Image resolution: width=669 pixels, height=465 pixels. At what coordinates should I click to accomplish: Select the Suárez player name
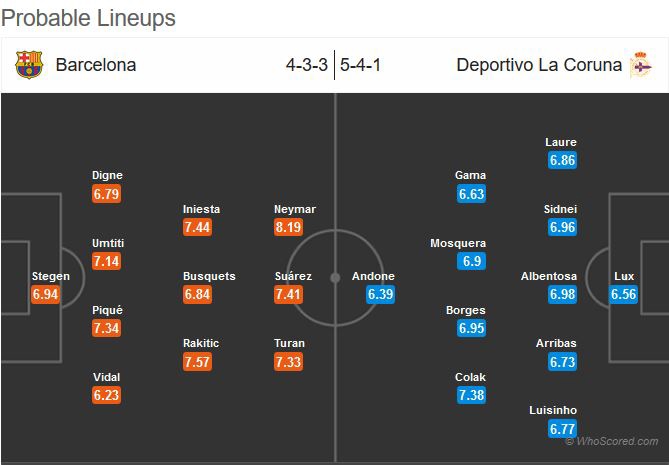293,276
